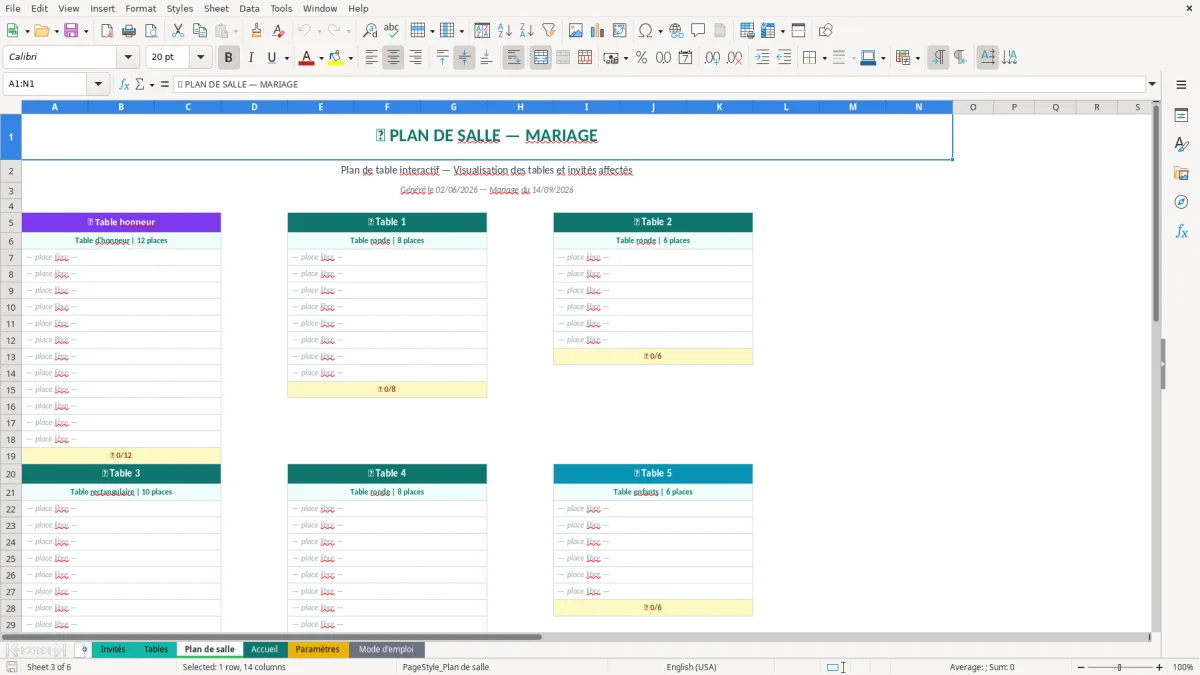Toggle Wrap Text

[x=513, y=58]
